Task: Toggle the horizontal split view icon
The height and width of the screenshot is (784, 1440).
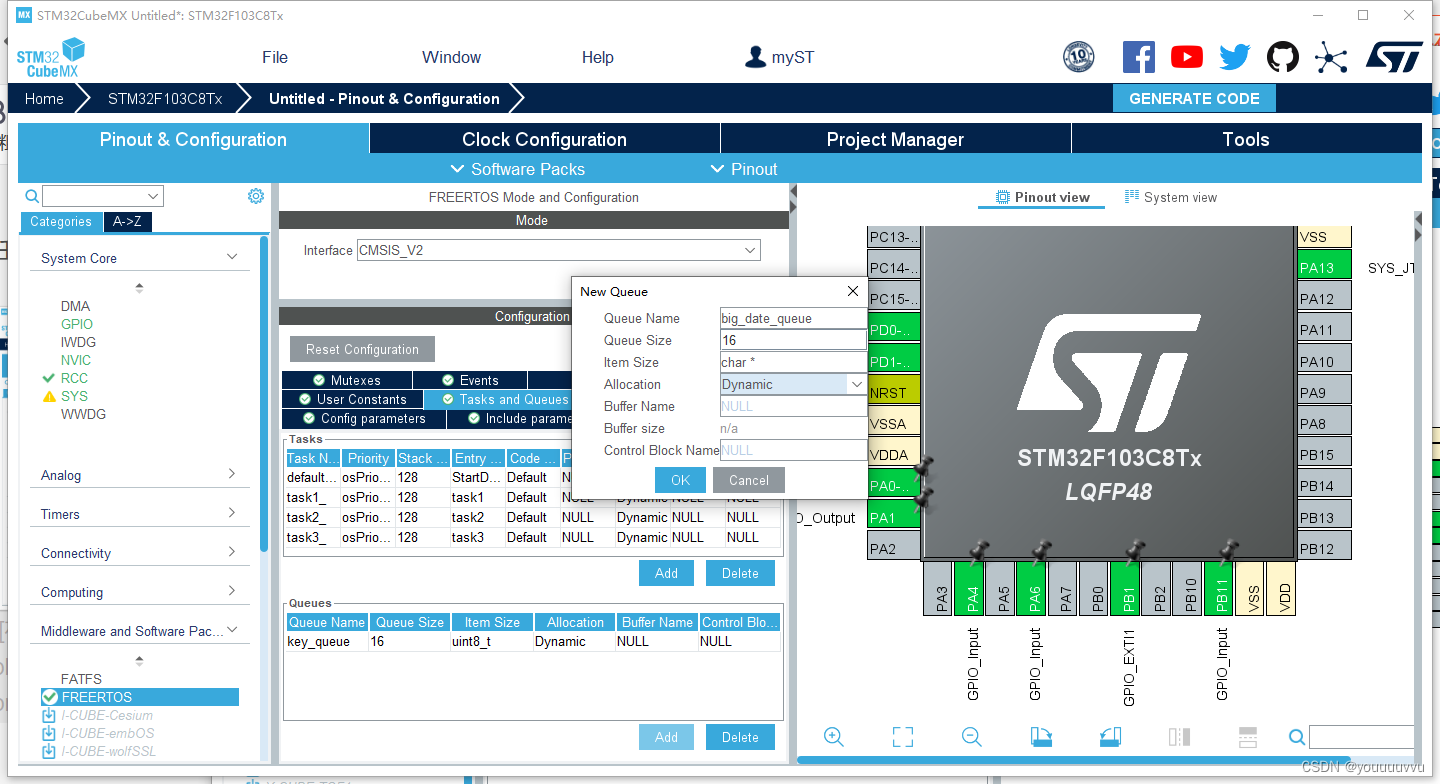Action: tap(1248, 737)
